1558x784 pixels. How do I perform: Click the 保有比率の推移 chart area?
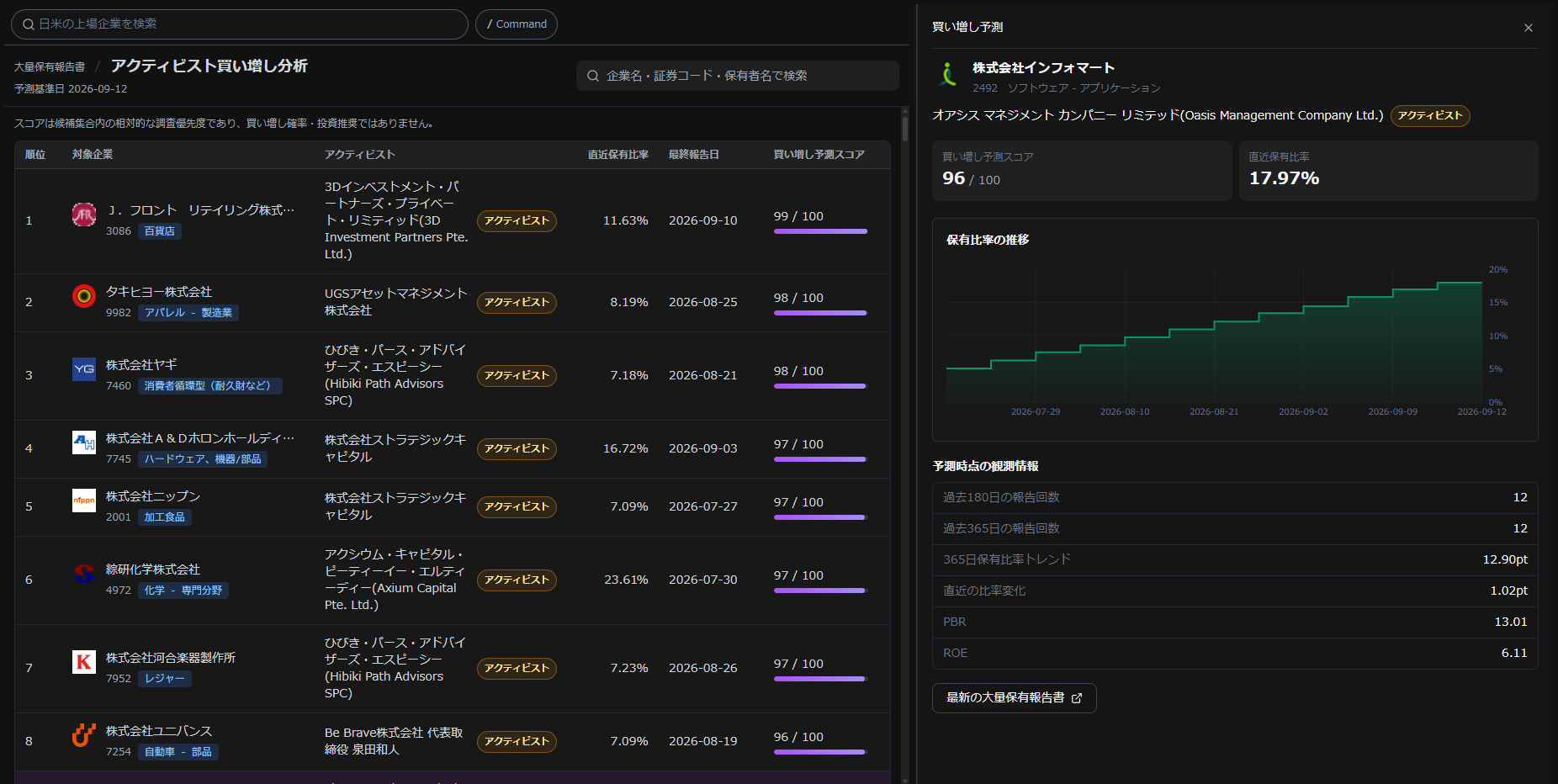(x=1214, y=336)
